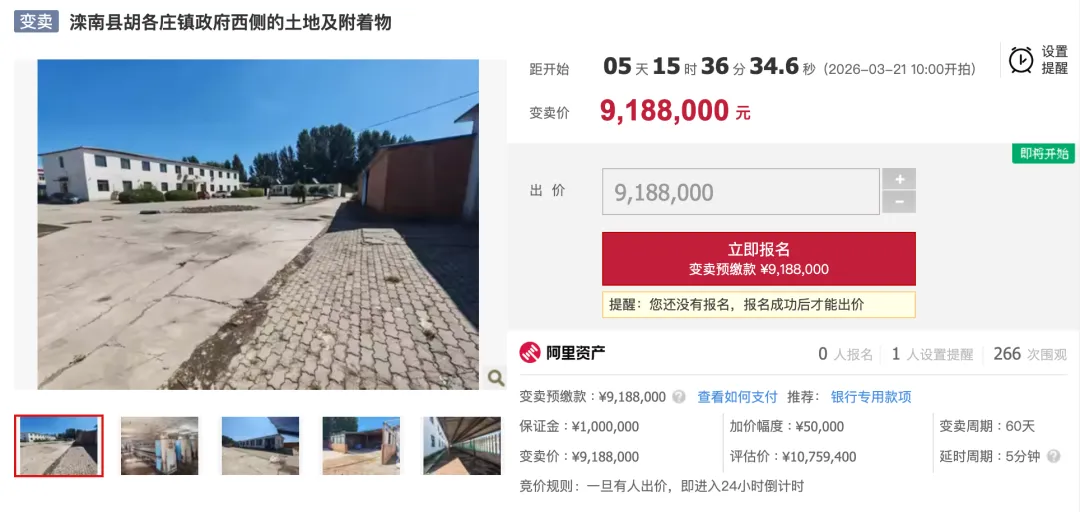
Task: Click the alarm clock reminder icon
Action: click(1021, 60)
